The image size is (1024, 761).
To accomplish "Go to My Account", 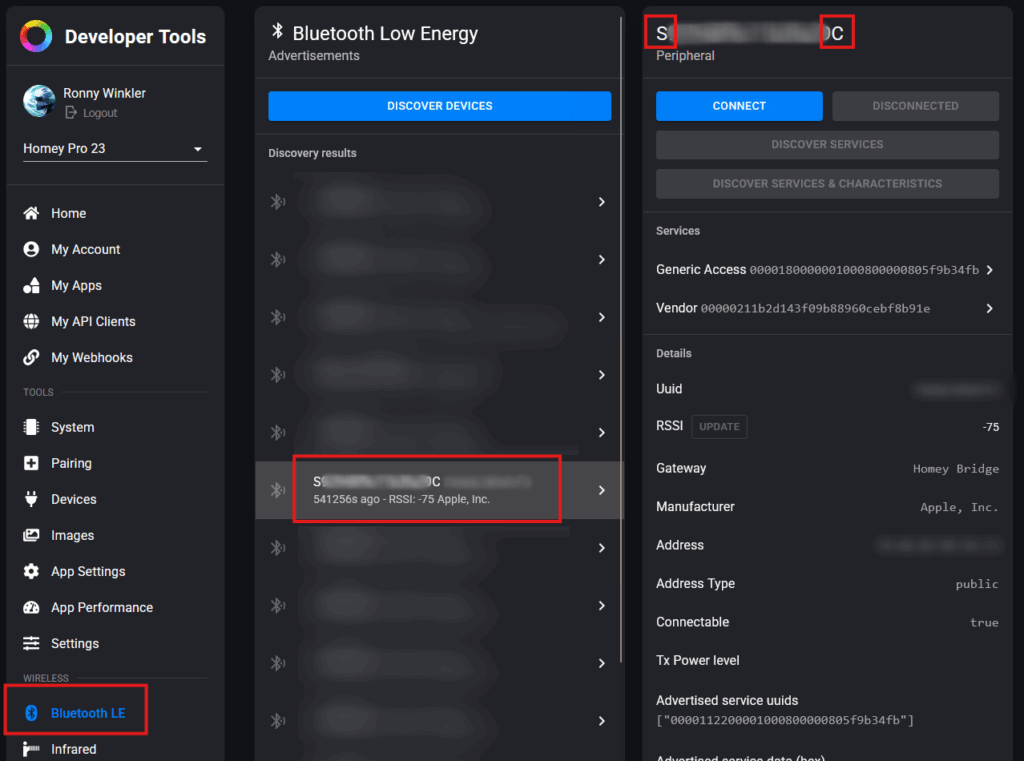I will tap(86, 249).
